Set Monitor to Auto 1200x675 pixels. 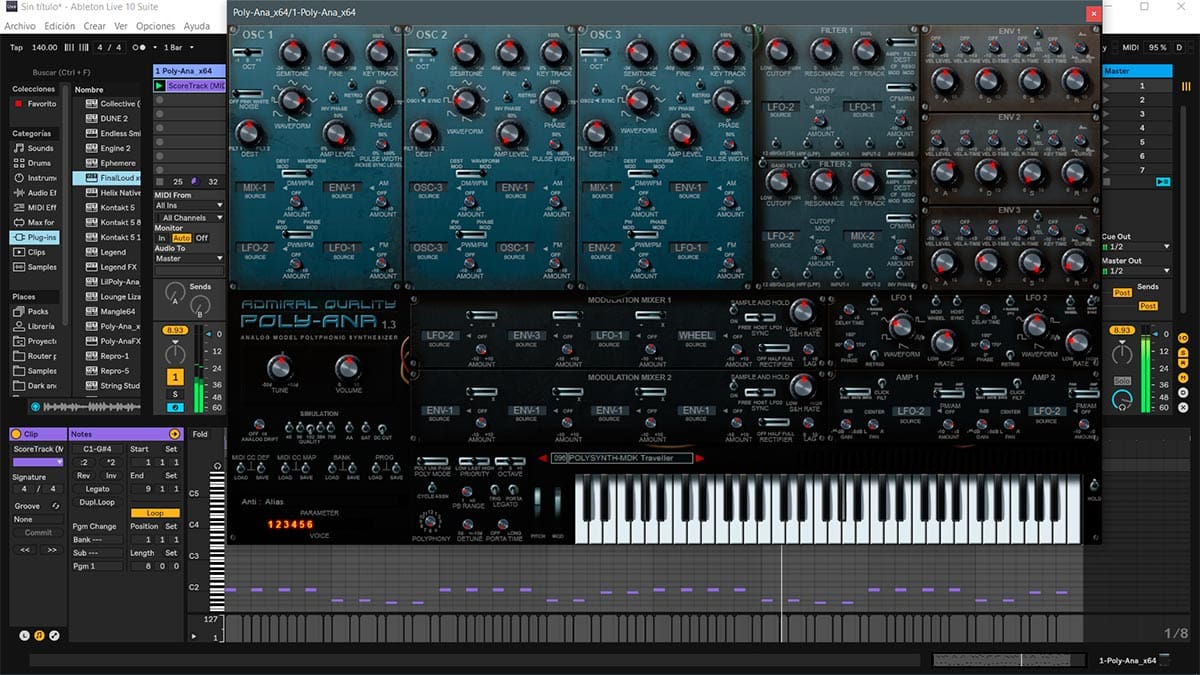click(181, 238)
